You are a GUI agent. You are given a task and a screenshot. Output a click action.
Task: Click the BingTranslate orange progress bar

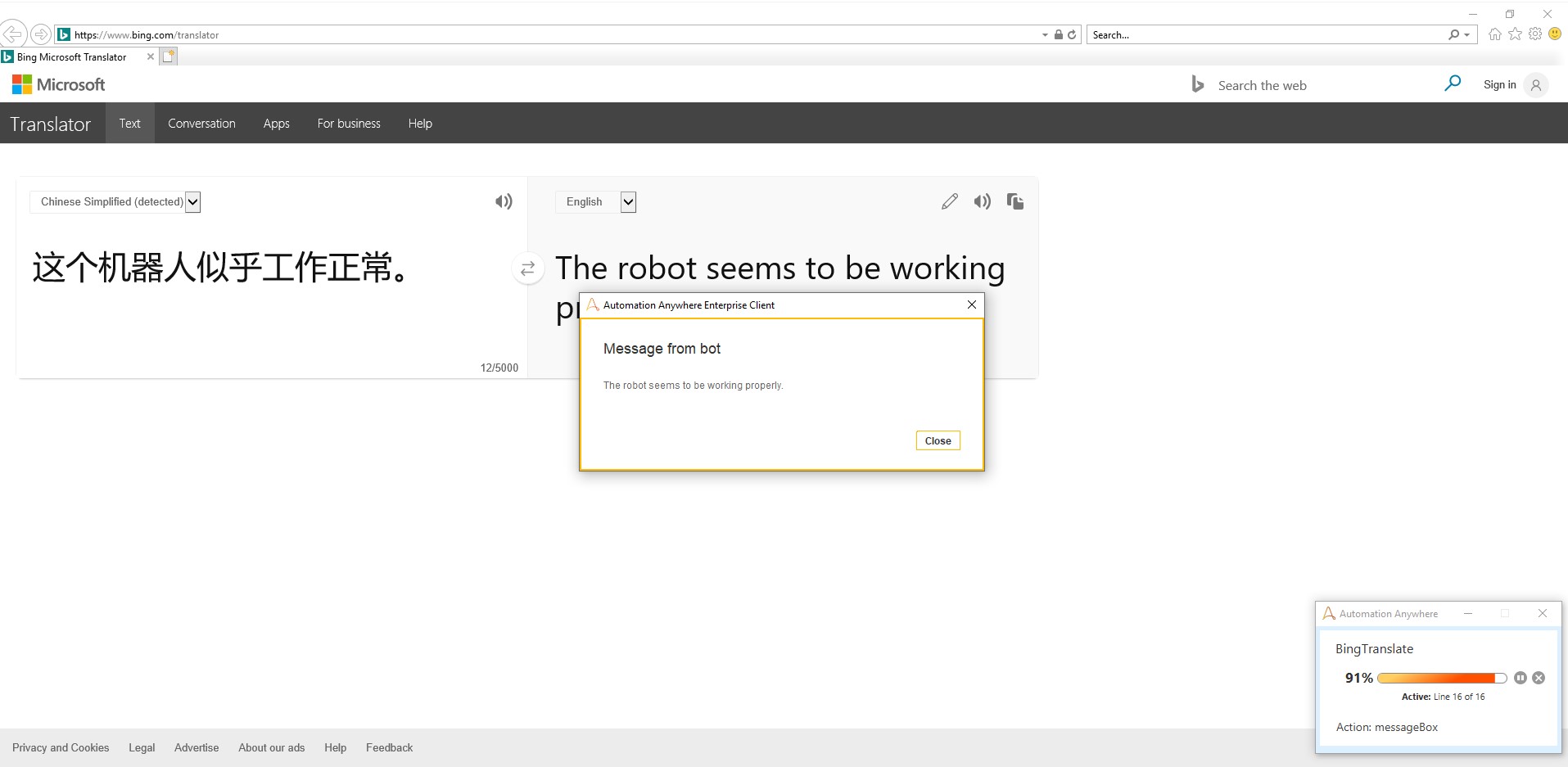[1442, 678]
